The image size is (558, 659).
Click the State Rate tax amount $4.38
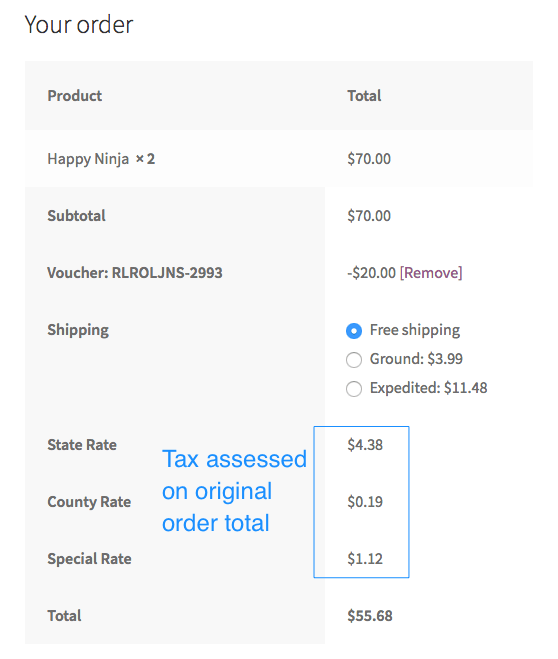coord(365,445)
